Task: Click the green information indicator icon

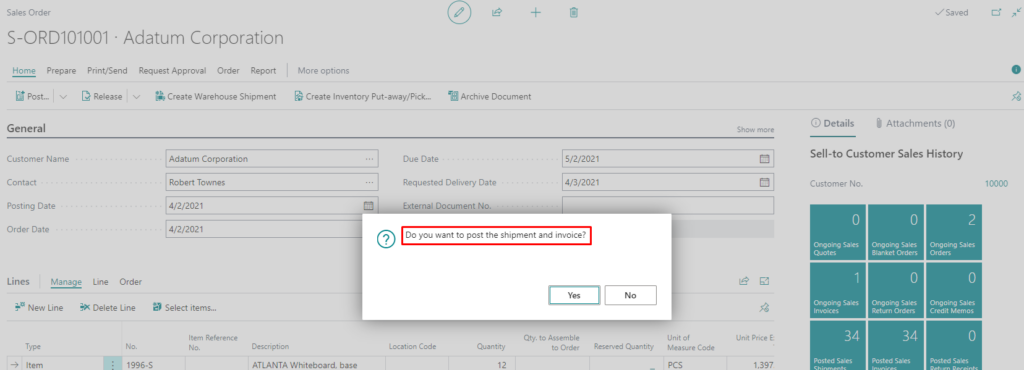Action: pyautogui.click(x=1016, y=69)
